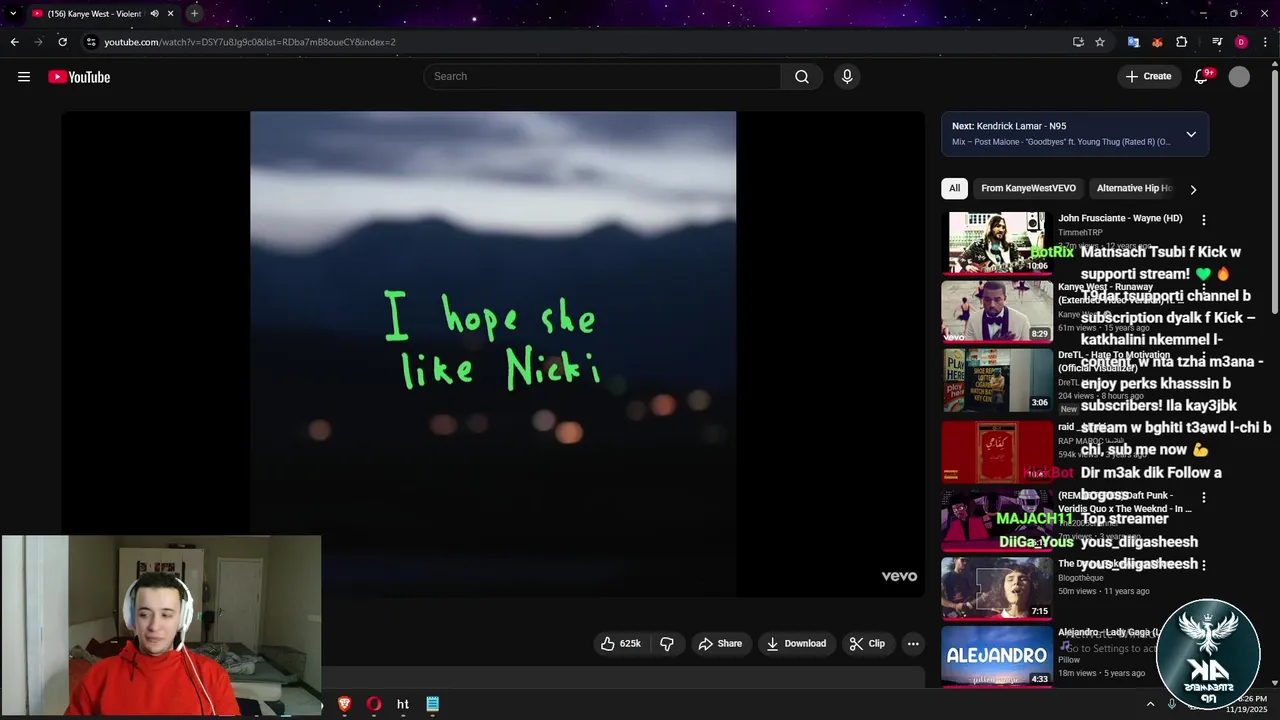This screenshot has height=720, width=1280.
Task: Bookmark this page with the star
Action: (x=1100, y=42)
